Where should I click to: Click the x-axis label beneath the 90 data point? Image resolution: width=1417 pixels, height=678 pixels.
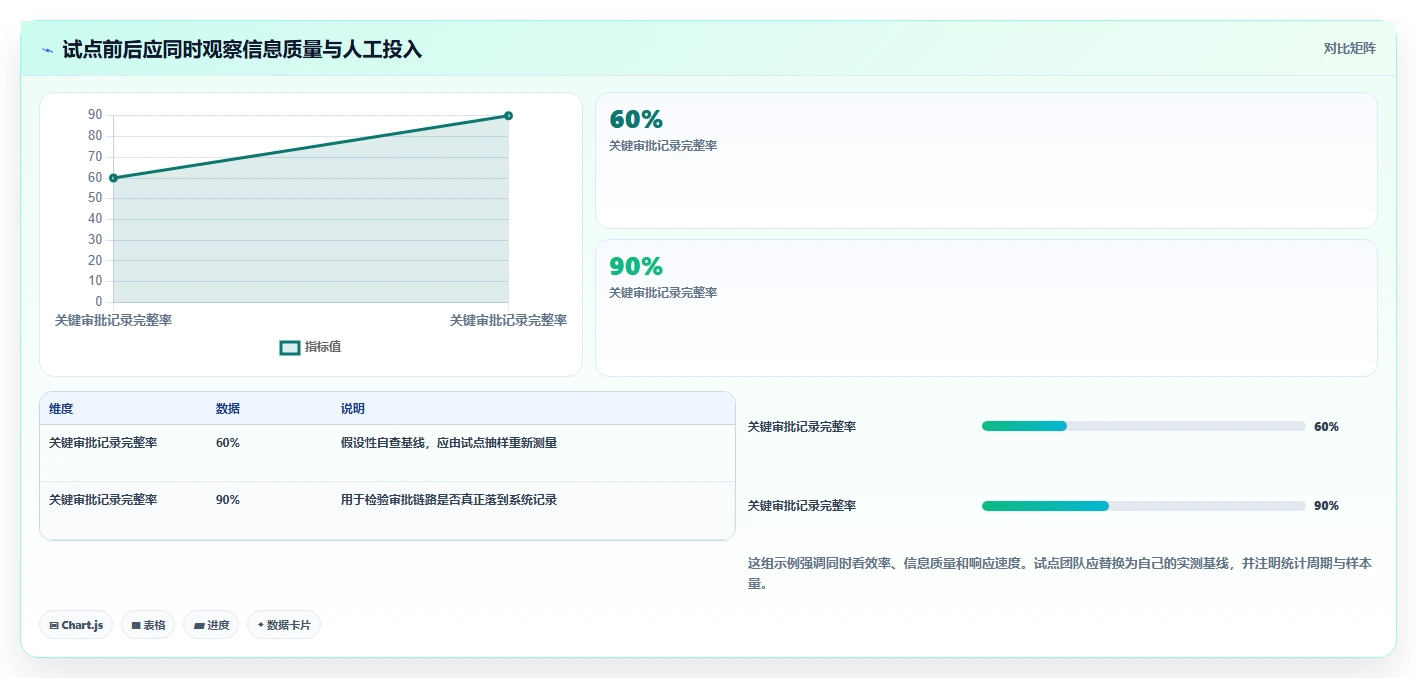tap(508, 320)
